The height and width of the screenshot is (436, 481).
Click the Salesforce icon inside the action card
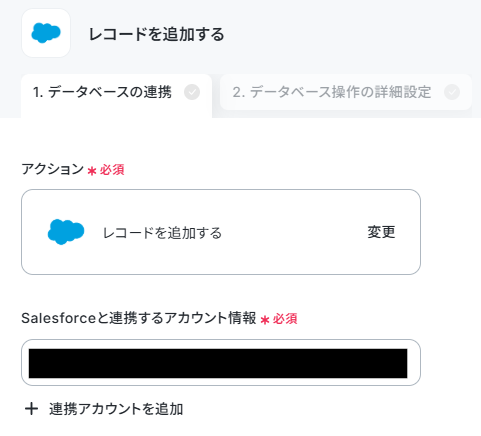click(x=66, y=232)
